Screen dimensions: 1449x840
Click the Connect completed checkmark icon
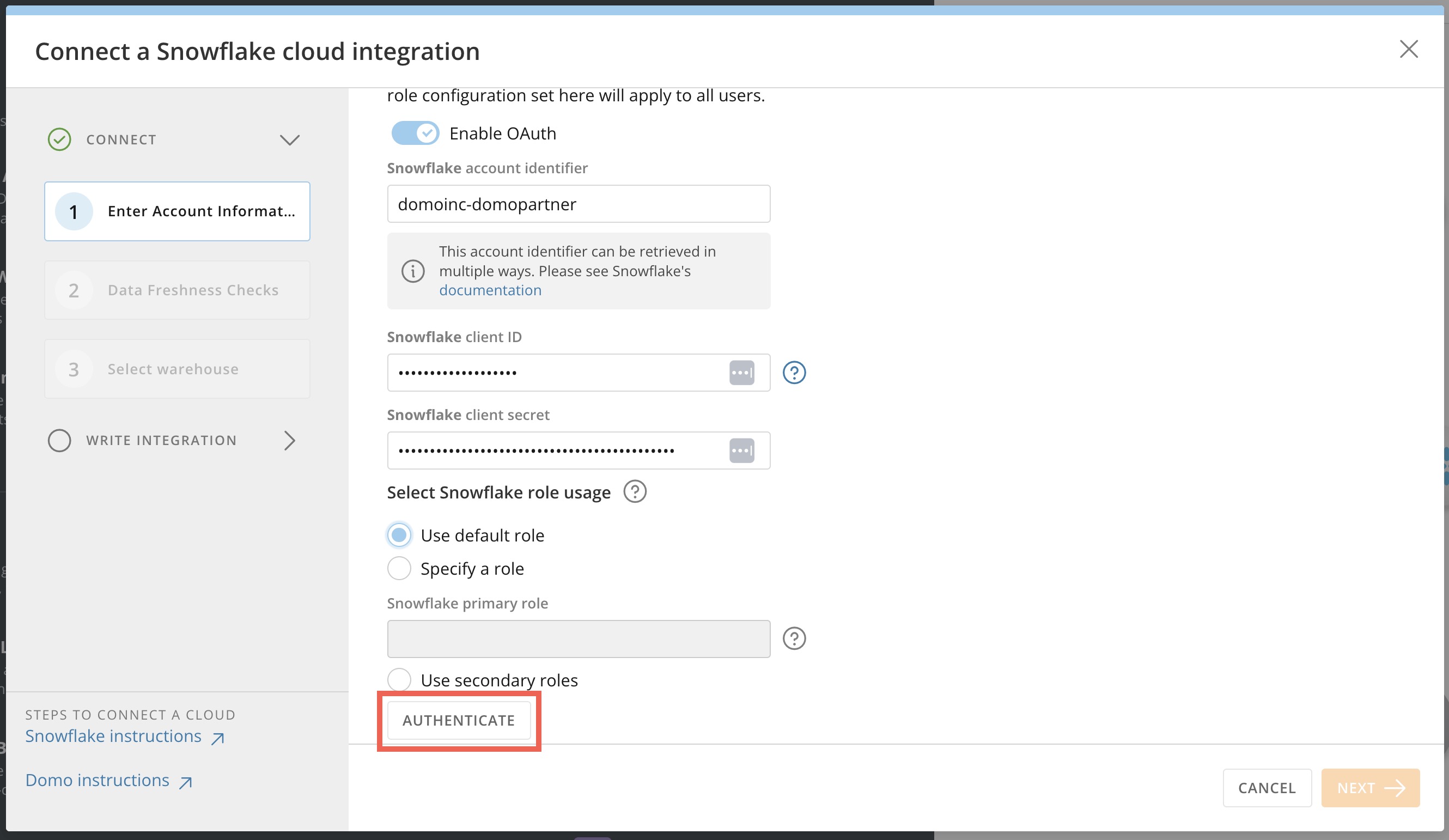coord(59,139)
